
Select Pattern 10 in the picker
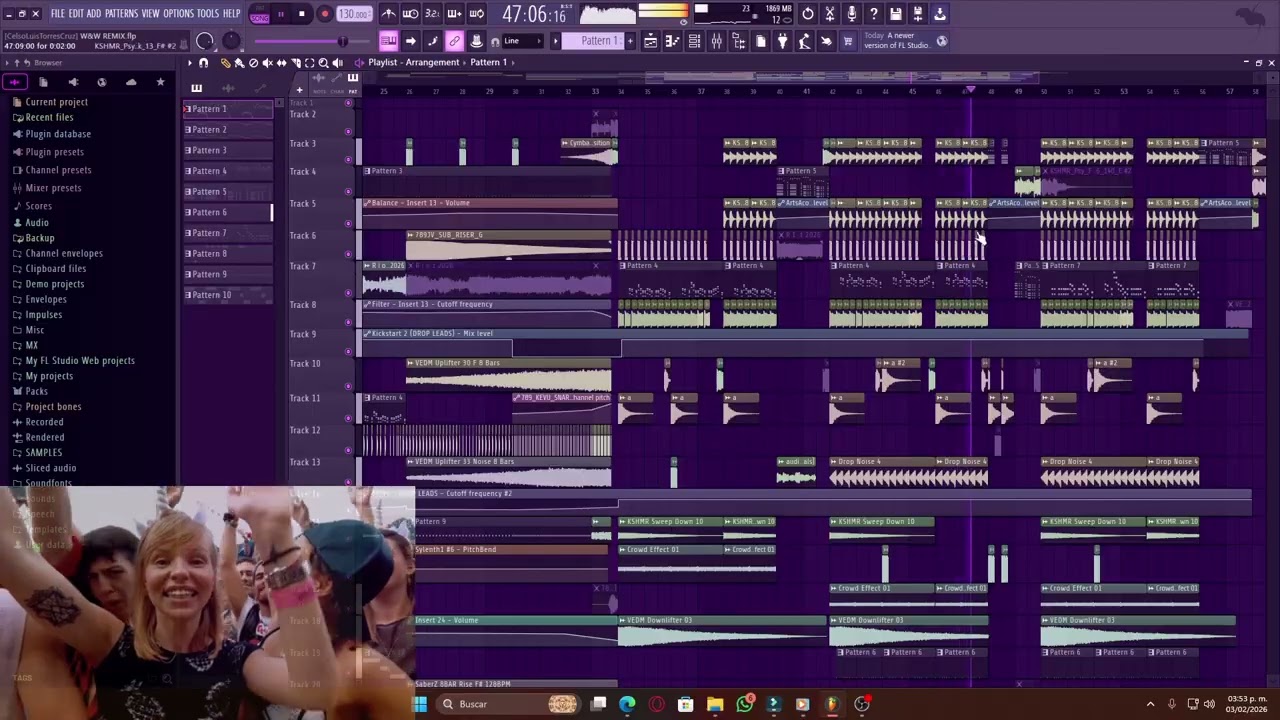coord(228,295)
